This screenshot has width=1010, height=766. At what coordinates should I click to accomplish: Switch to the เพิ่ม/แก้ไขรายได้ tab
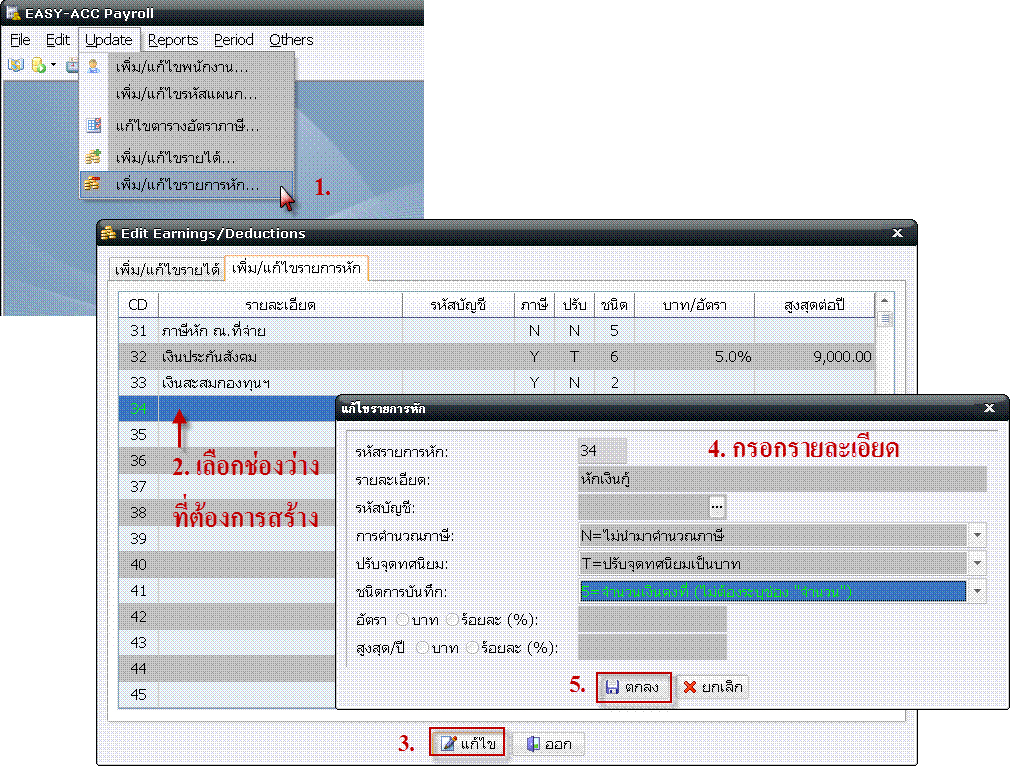167,270
